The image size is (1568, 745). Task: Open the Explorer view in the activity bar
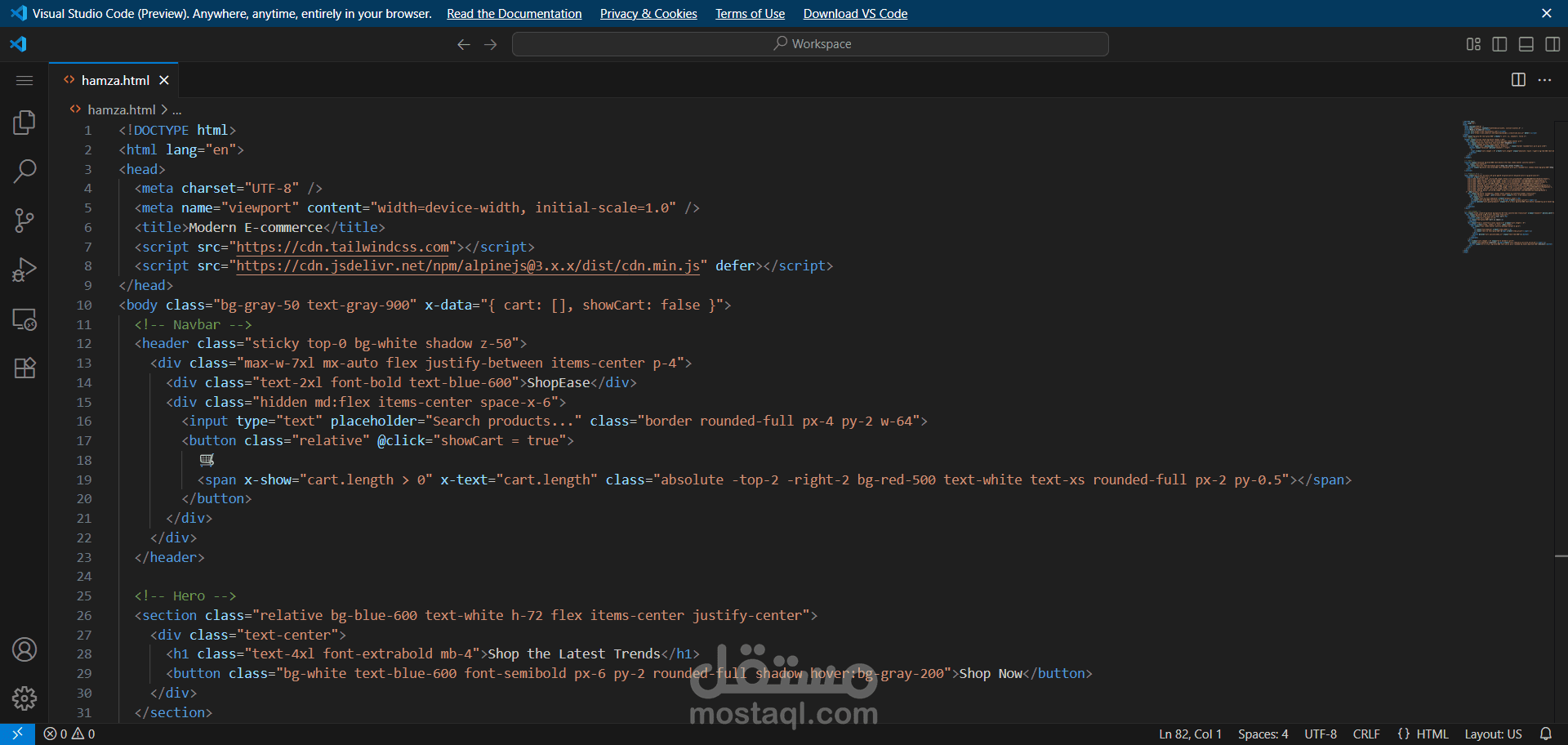[x=24, y=123]
